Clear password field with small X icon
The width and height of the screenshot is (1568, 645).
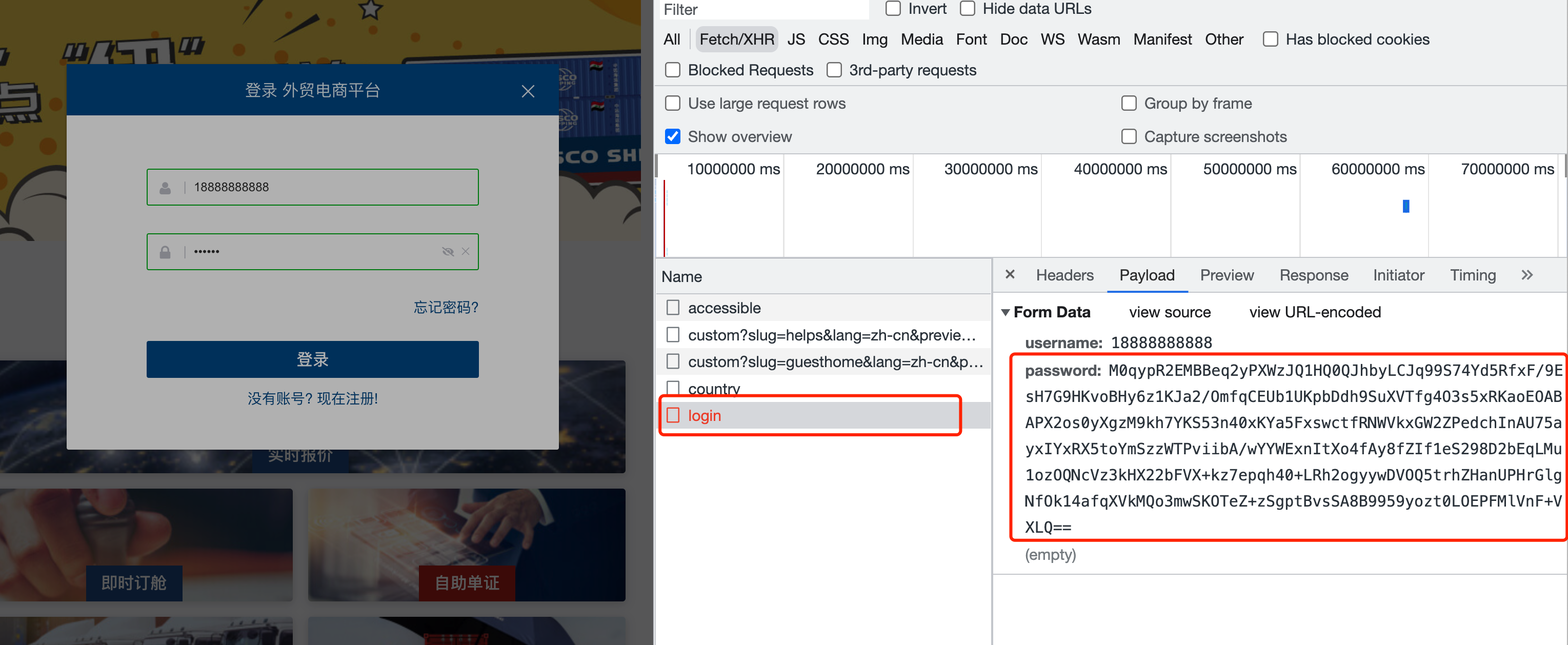(x=466, y=251)
